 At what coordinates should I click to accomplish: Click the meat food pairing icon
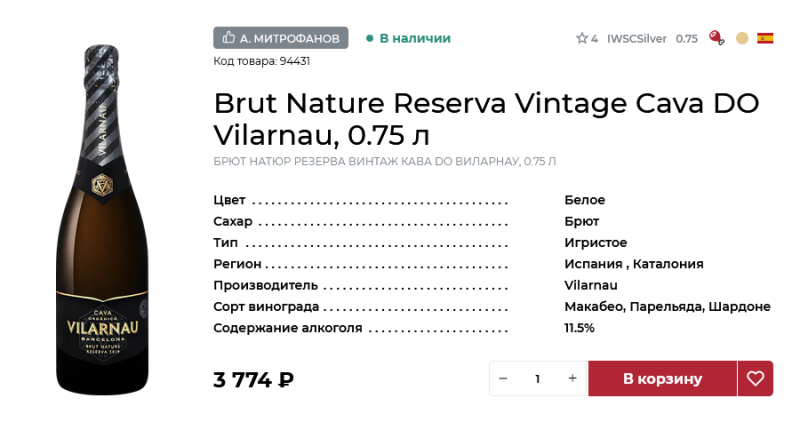click(716, 38)
